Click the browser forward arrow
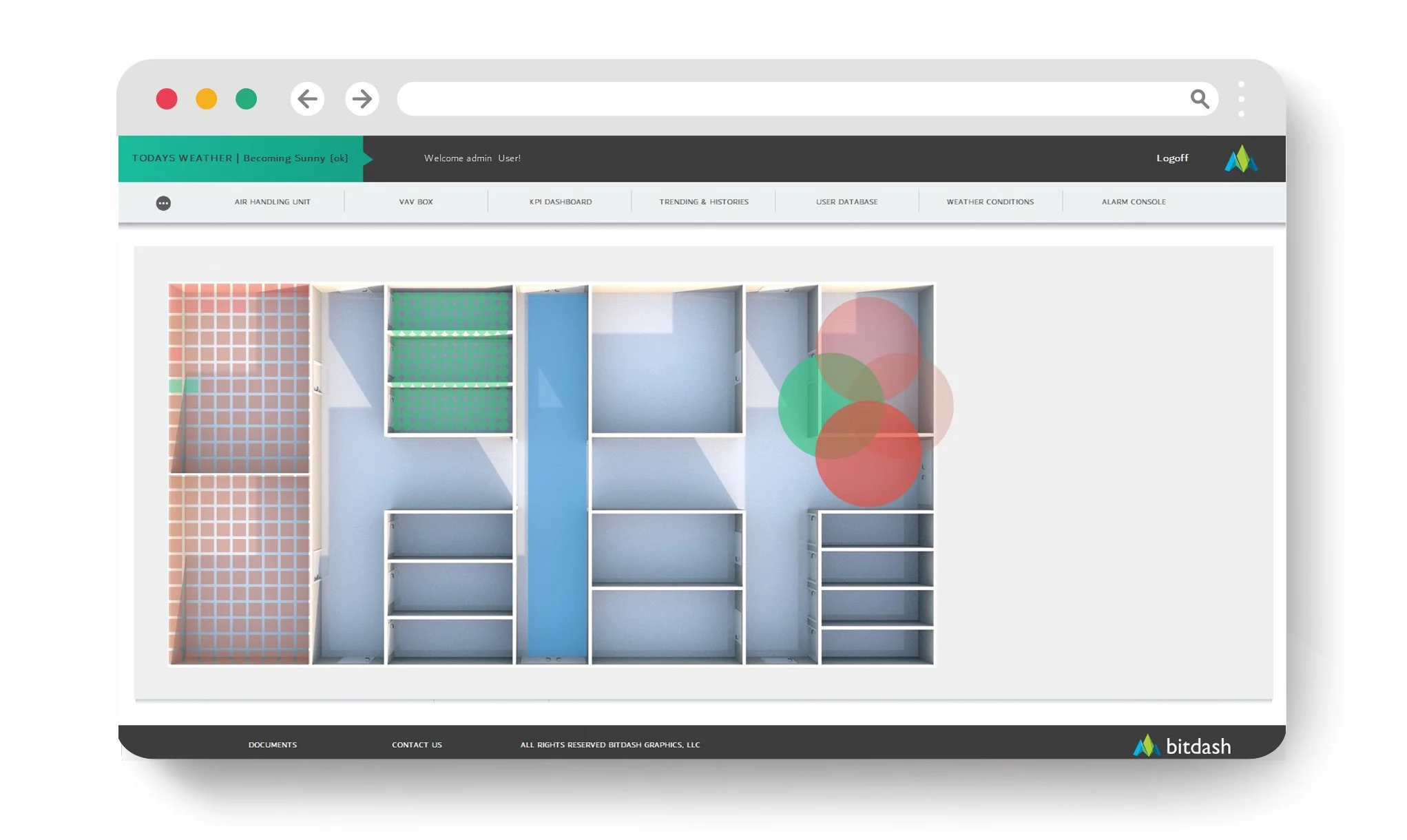 (x=362, y=98)
